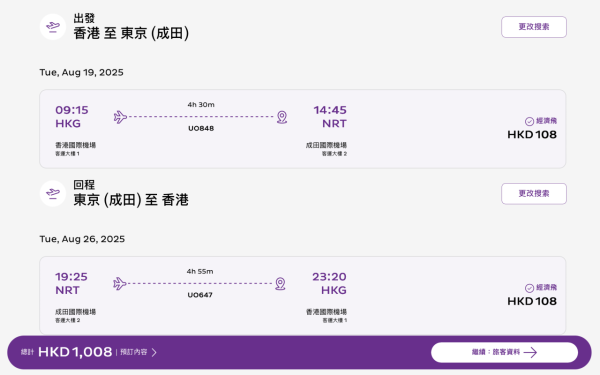Click the heading 東京 (成田) 至 香港

pyautogui.click(x=131, y=200)
